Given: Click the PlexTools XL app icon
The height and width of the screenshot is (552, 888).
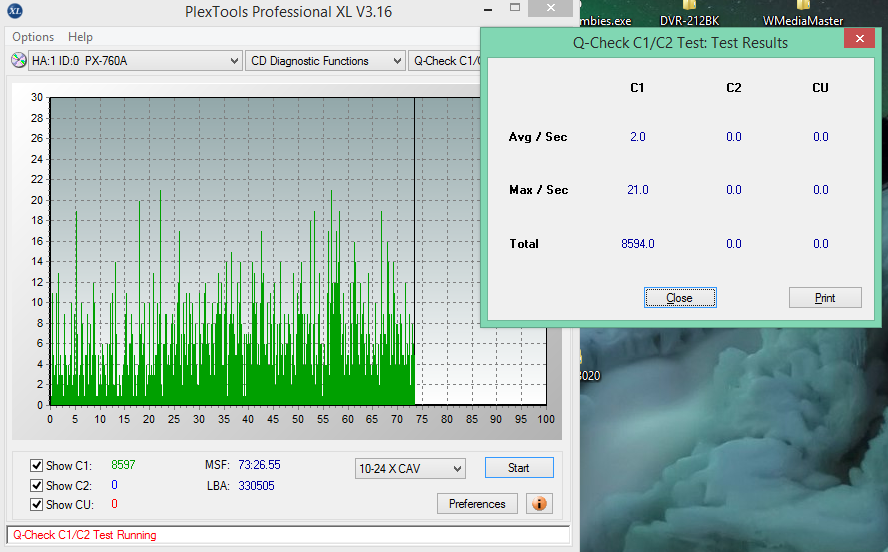Looking at the screenshot, I should coord(15,11).
